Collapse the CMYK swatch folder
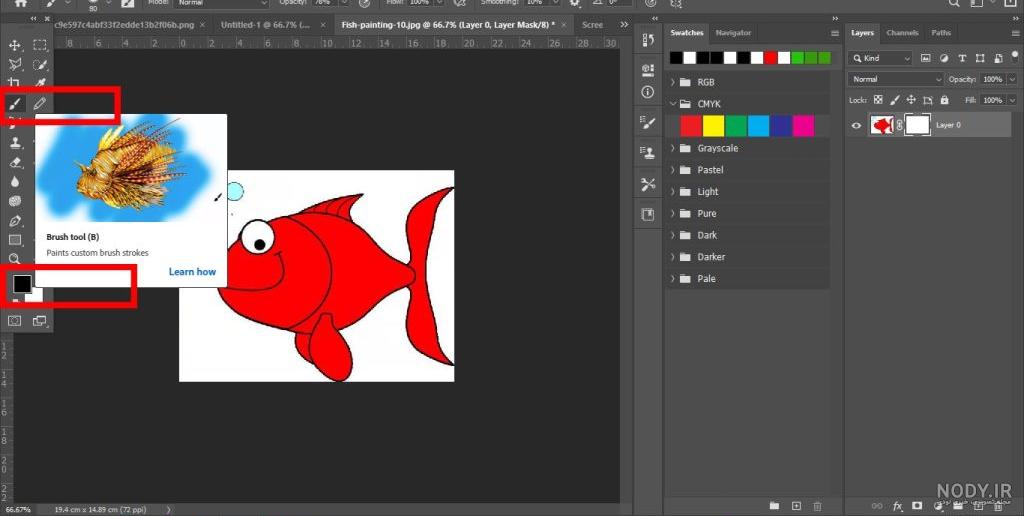 coord(673,104)
